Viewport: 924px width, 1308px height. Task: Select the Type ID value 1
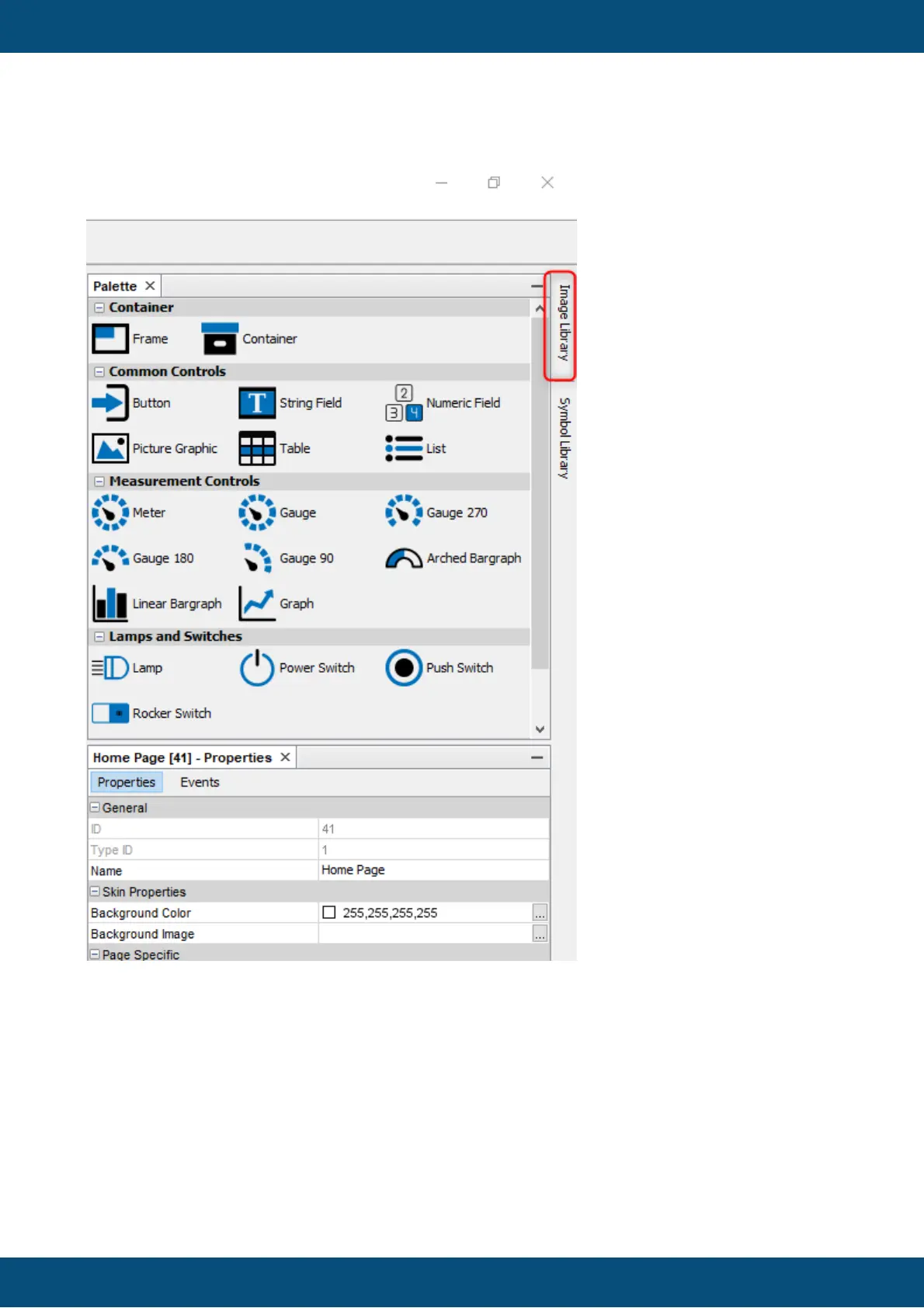pos(325,850)
